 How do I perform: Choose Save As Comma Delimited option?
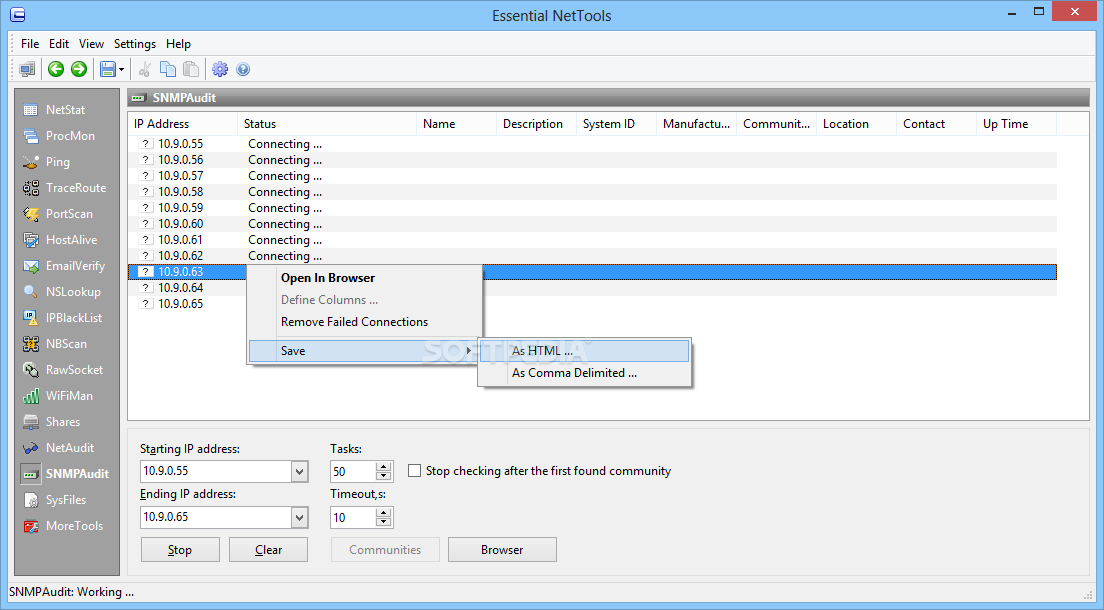pyautogui.click(x=584, y=373)
